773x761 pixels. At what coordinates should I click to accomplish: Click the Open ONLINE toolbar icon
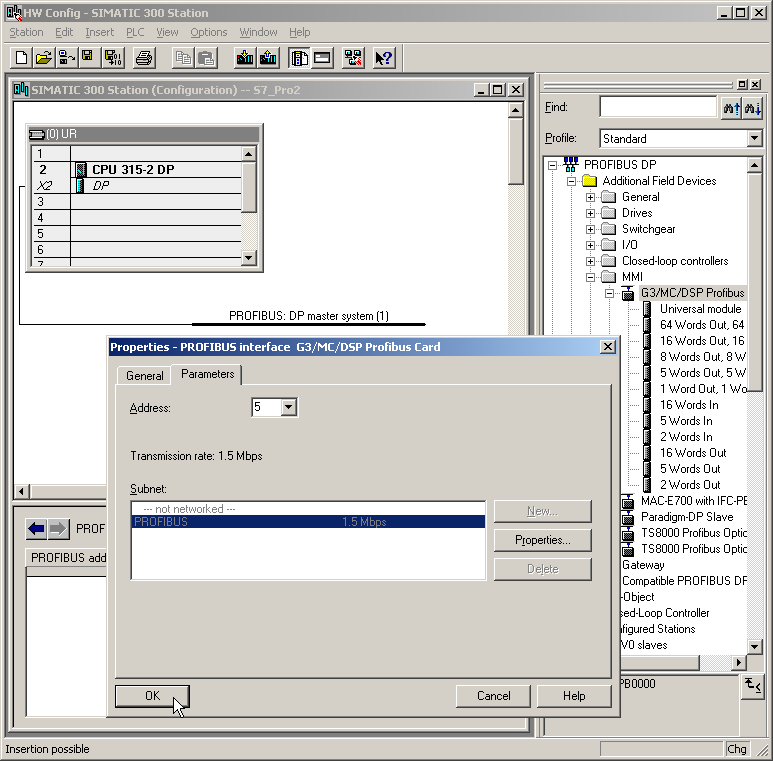pyautogui.click(x=66, y=58)
